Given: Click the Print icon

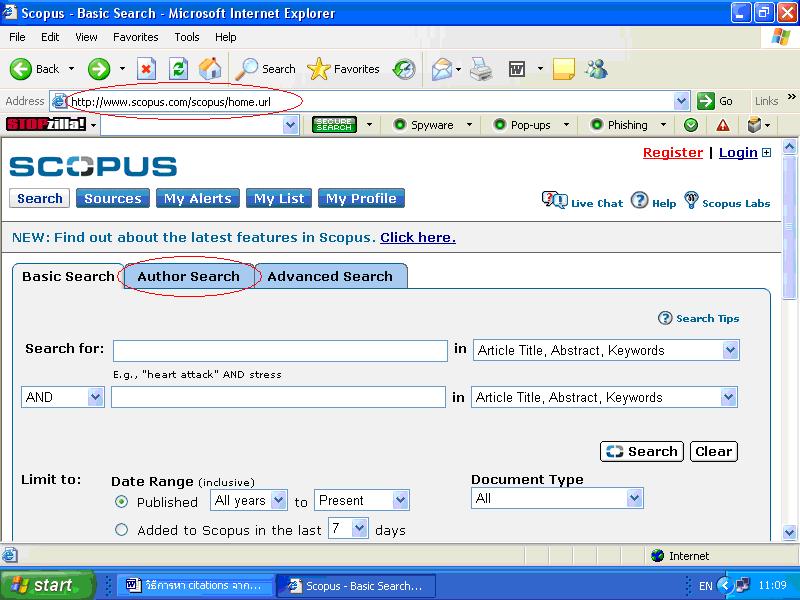Looking at the screenshot, I should (x=481, y=69).
